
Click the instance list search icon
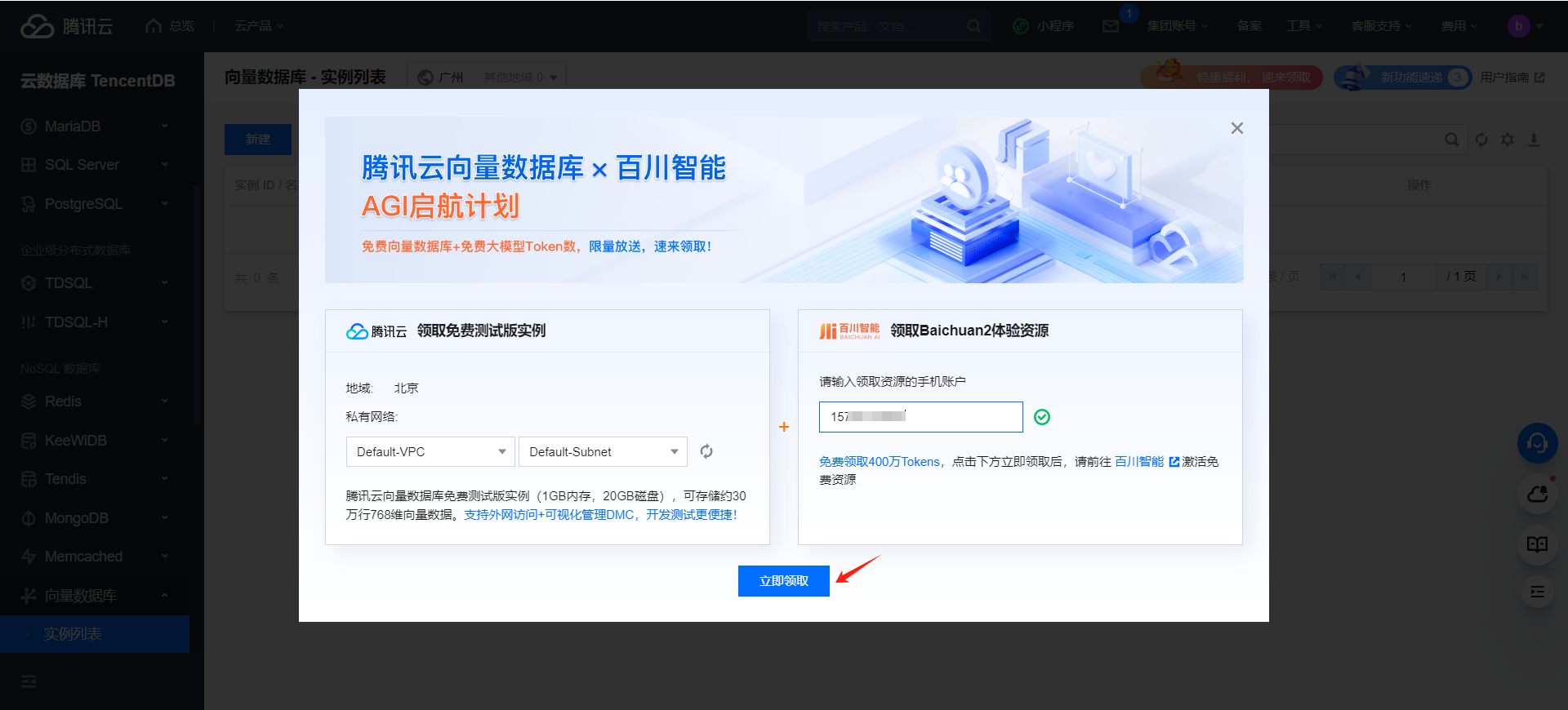pyautogui.click(x=1451, y=140)
